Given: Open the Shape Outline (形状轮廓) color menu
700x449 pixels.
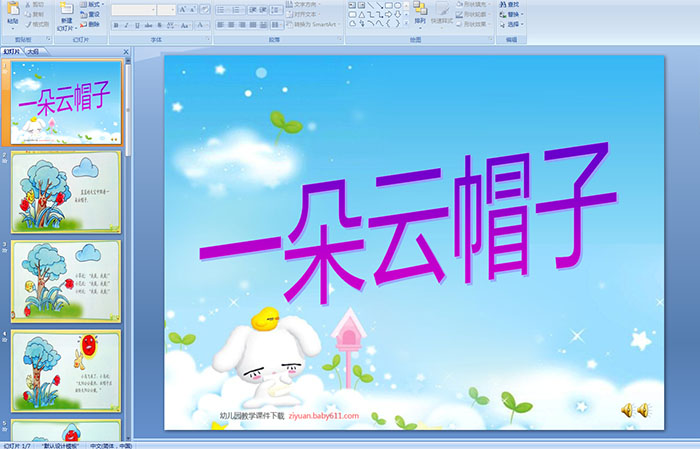Looking at the screenshot, I should pyautogui.click(x=474, y=14).
